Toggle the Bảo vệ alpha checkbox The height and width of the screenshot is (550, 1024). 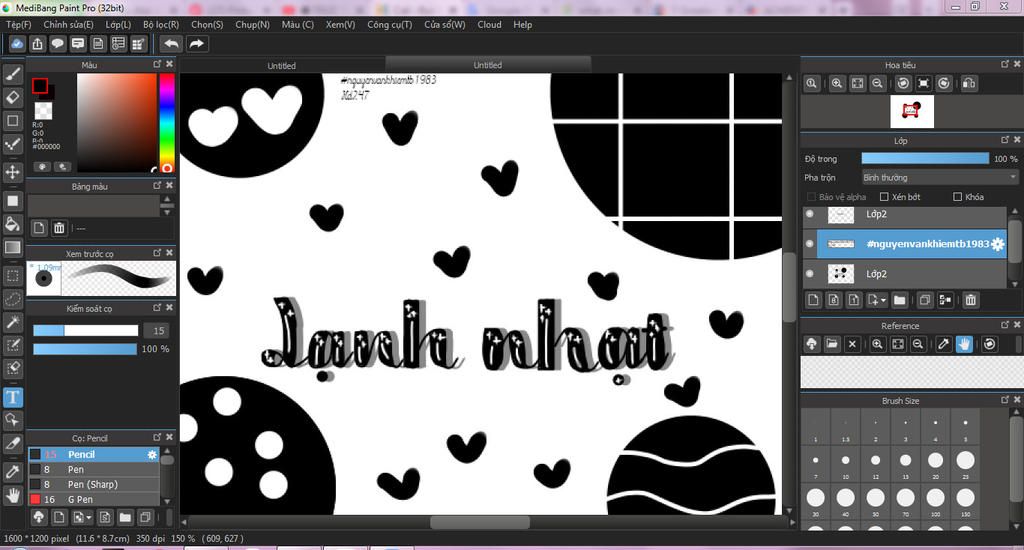(811, 197)
